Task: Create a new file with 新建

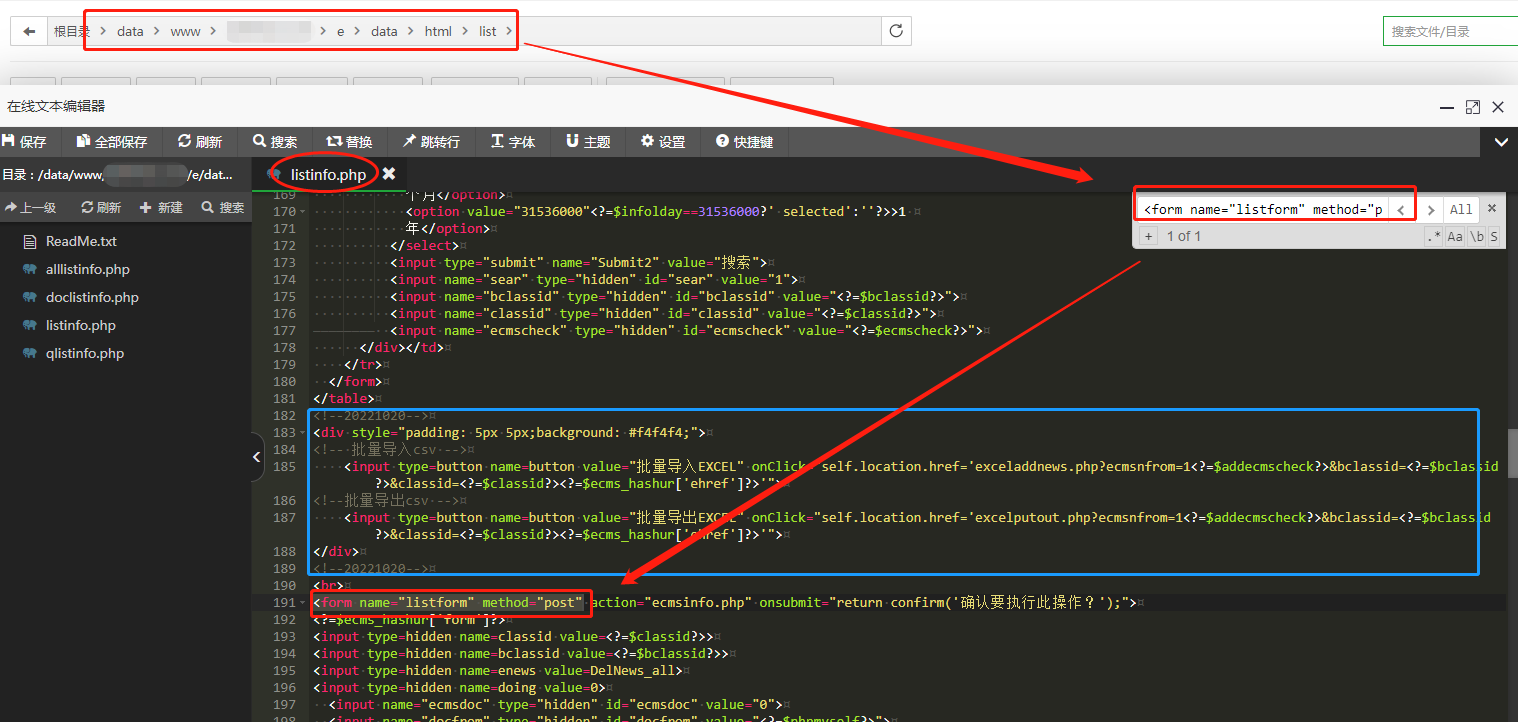Action: pyautogui.click(x=161, y=208)
